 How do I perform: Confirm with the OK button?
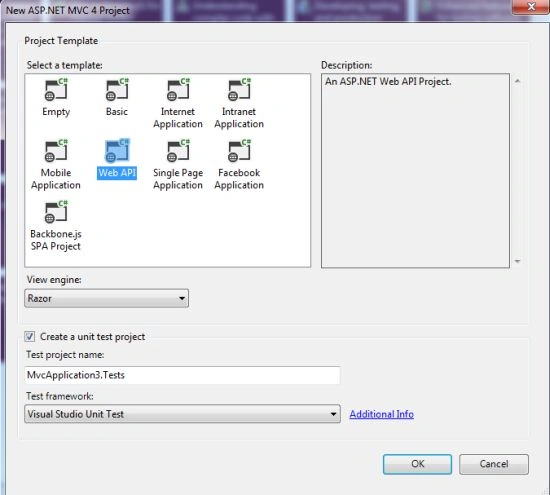click(417, 464)
